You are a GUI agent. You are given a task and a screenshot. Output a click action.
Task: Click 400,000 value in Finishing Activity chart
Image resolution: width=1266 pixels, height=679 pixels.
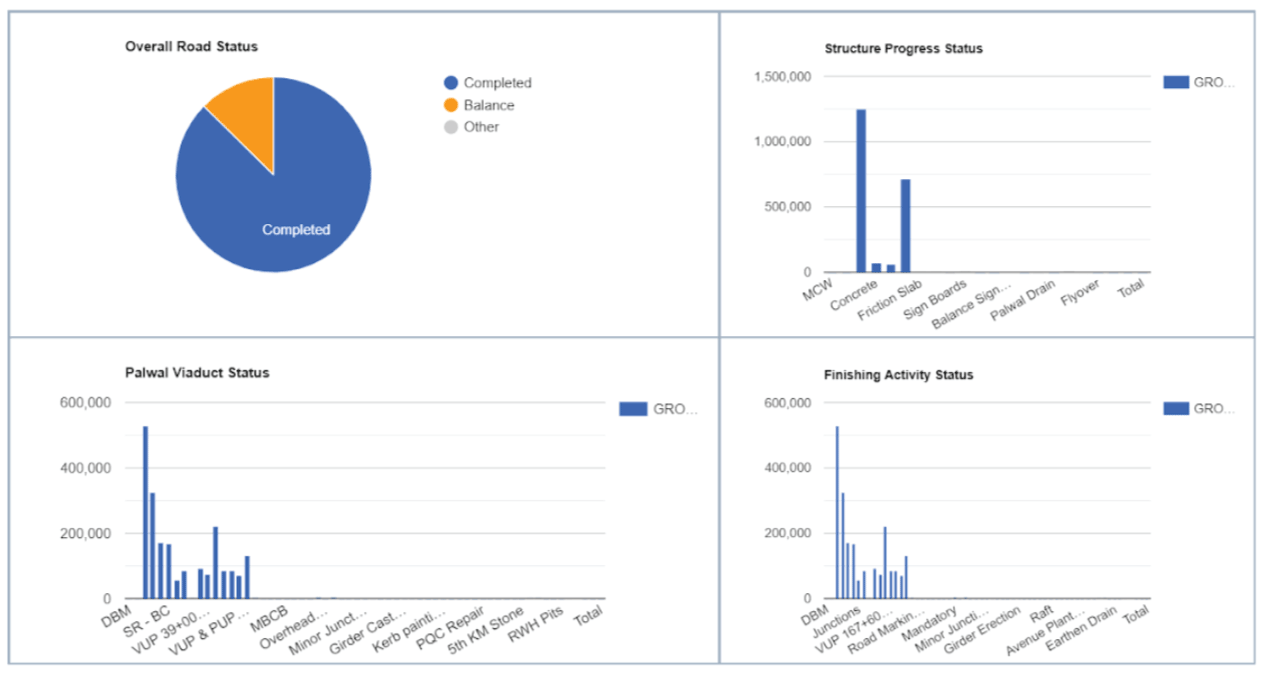(x=788, y=468)
